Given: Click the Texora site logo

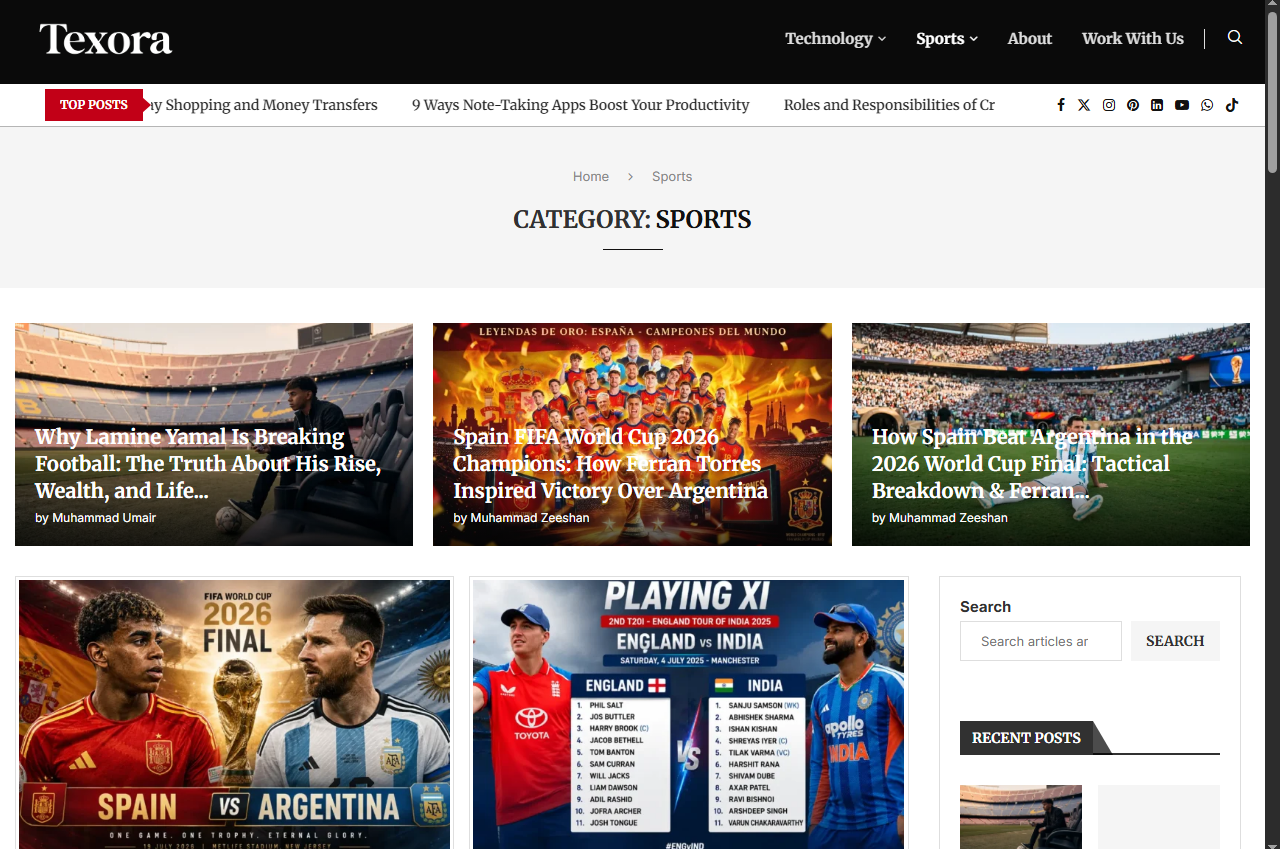Looking at the screenshot, I should click(106, 39).
